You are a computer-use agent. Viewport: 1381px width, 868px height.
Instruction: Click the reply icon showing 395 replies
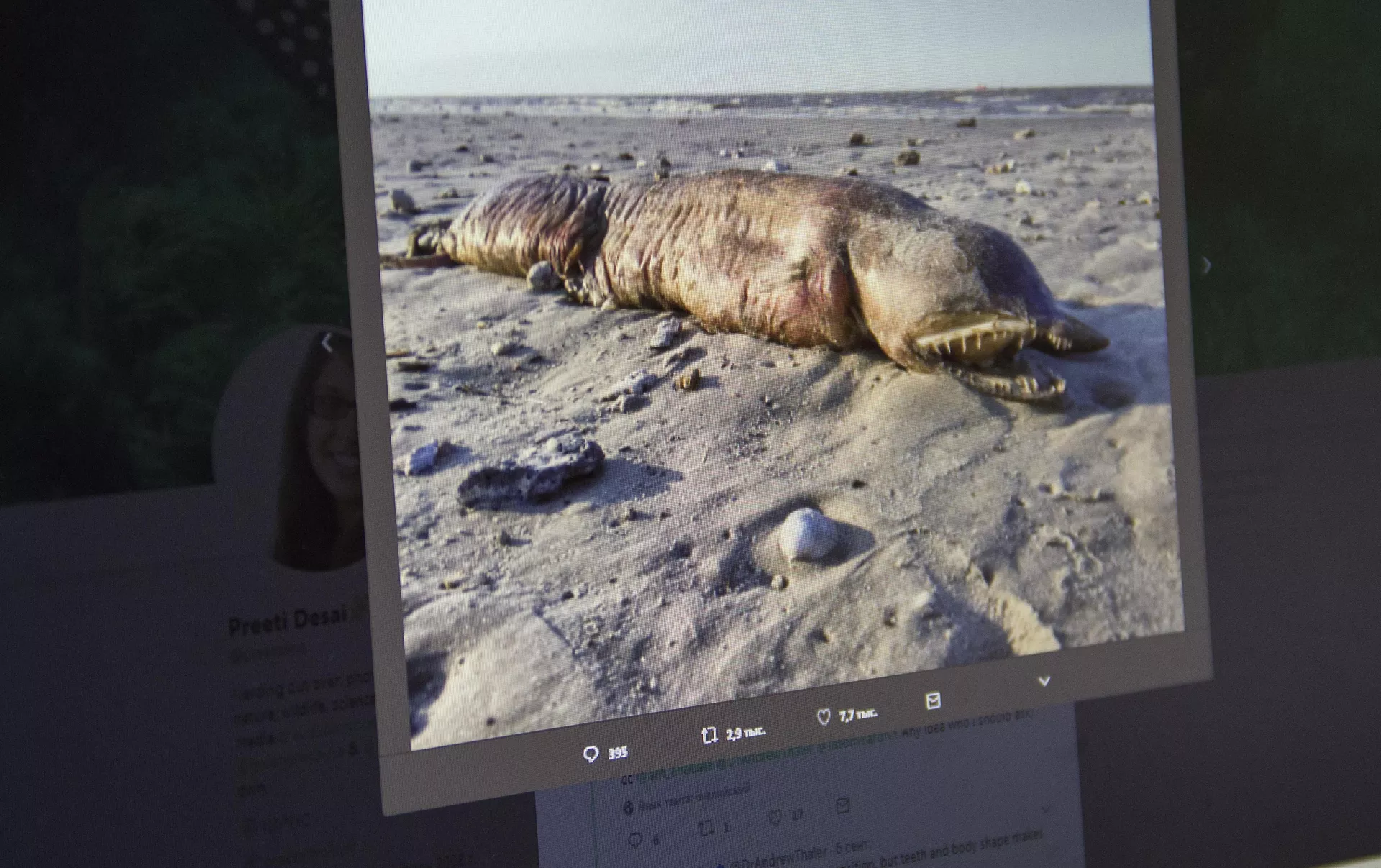click(591, 754)
